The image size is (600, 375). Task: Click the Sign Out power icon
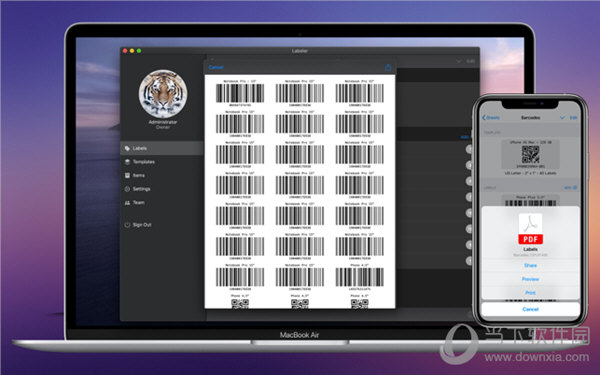tap(127, 225)
